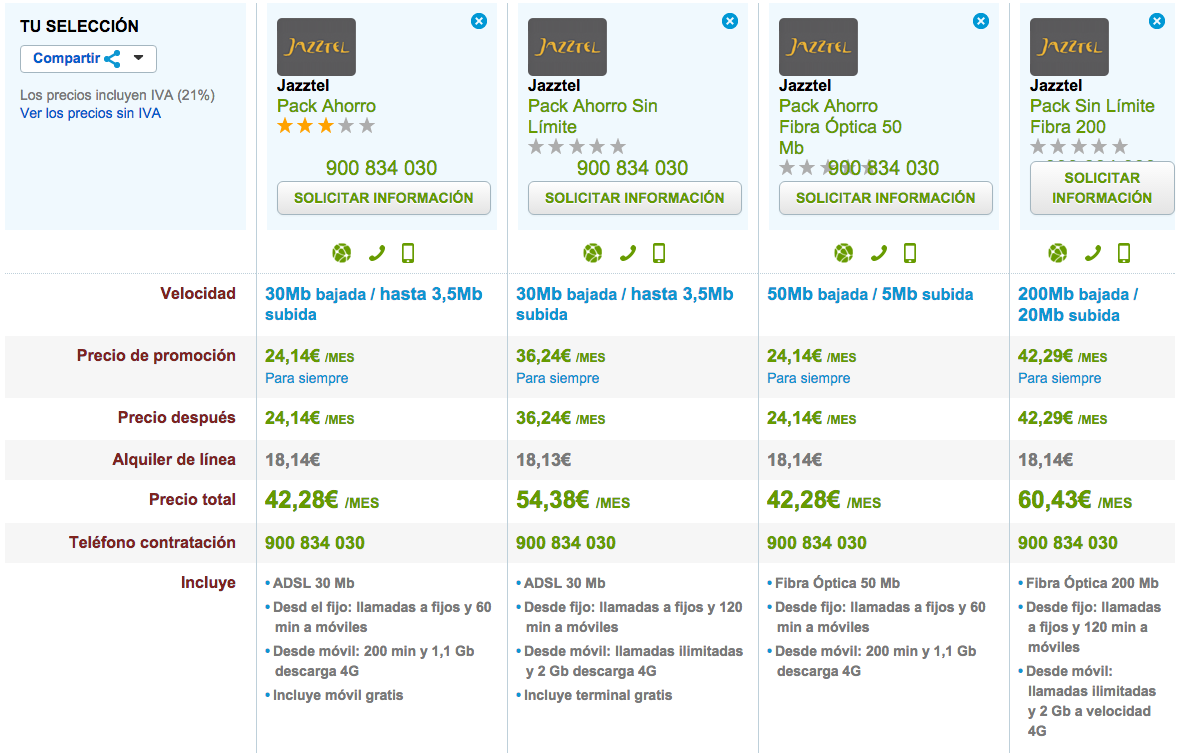This screenshot has width=1182, height=753.
Task: Click phone handset icon under Pack Sin Límite Fibra 200
Action: [x=1092, y=253]
